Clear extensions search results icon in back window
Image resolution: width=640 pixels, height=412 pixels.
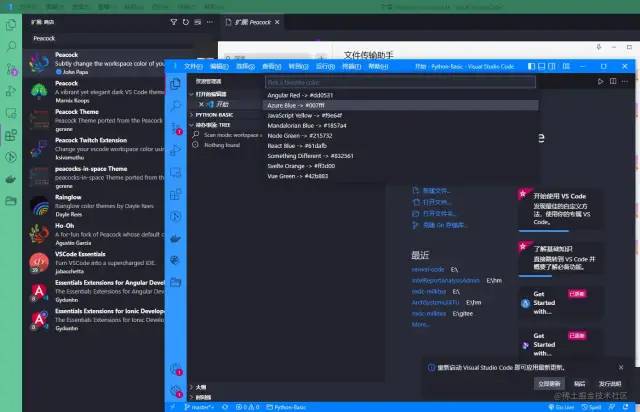click(x=198, y=22)
